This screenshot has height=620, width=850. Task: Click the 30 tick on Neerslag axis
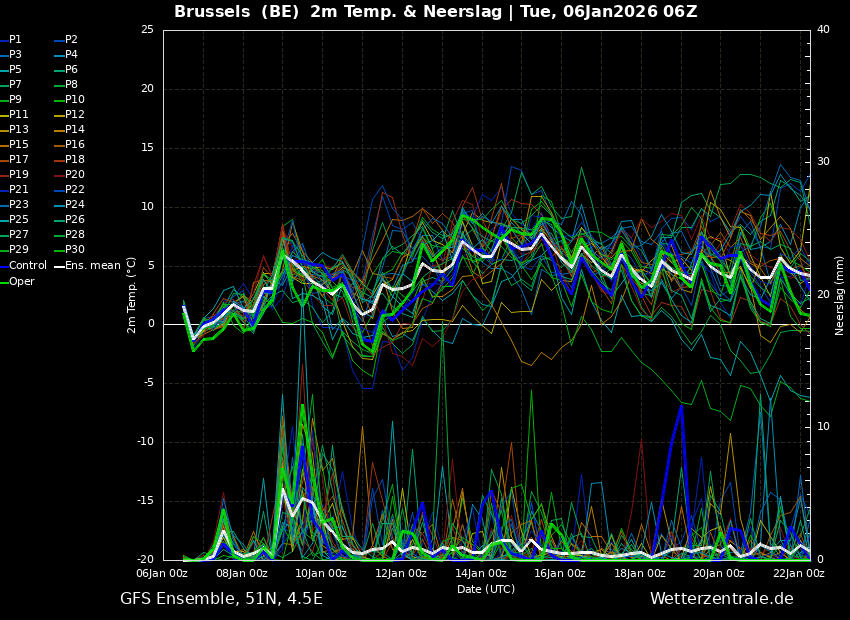pyautogui.click(x=823, y=162)
